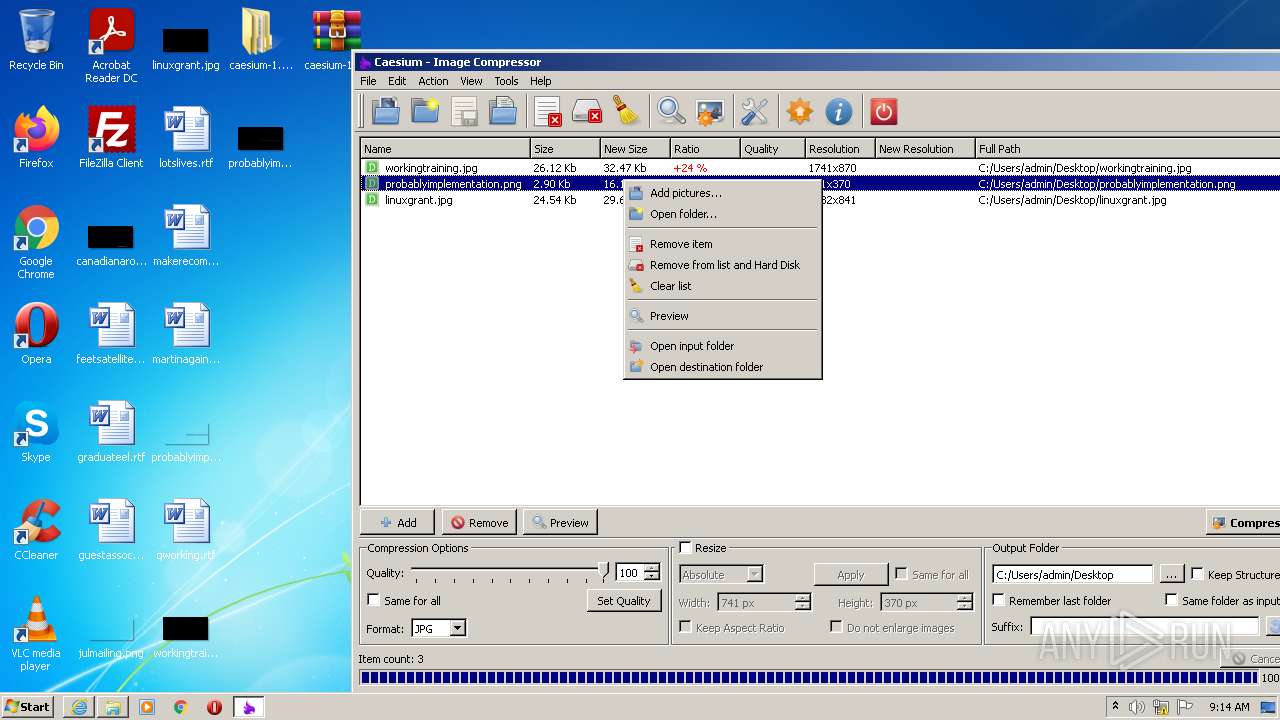The height and width of the screenshot is (720, 1280).
Task: Open the Tools menu
Action: [506, 81]
